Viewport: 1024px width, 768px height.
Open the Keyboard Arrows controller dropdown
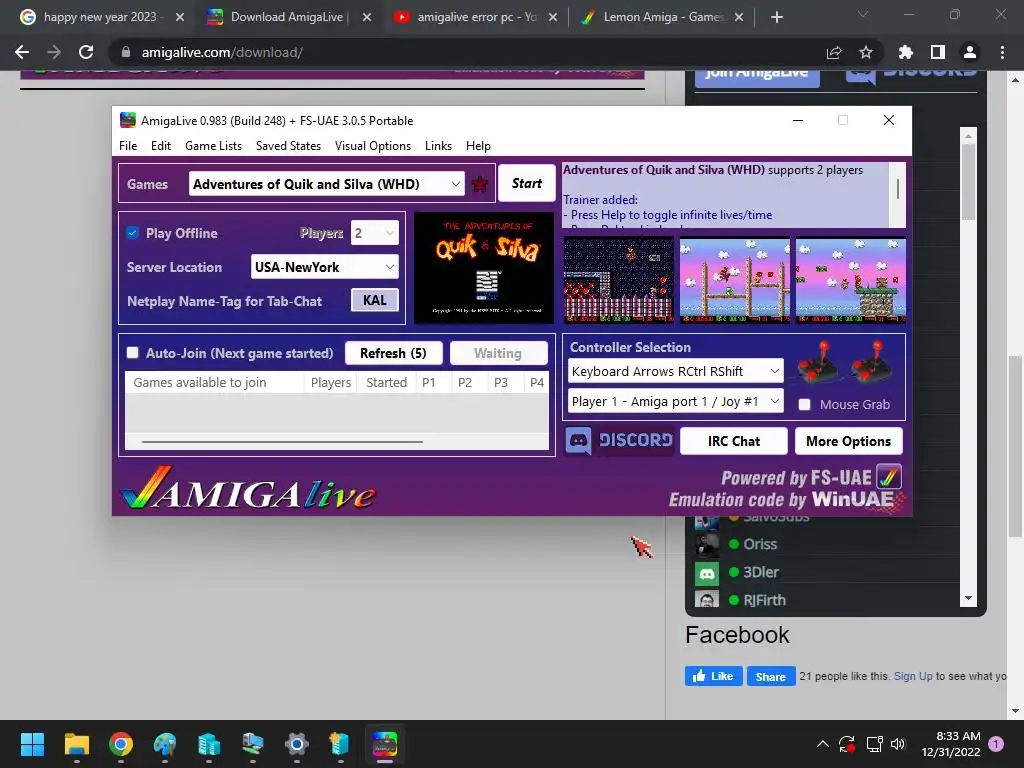pyautogui.click(x=675, y=371)
